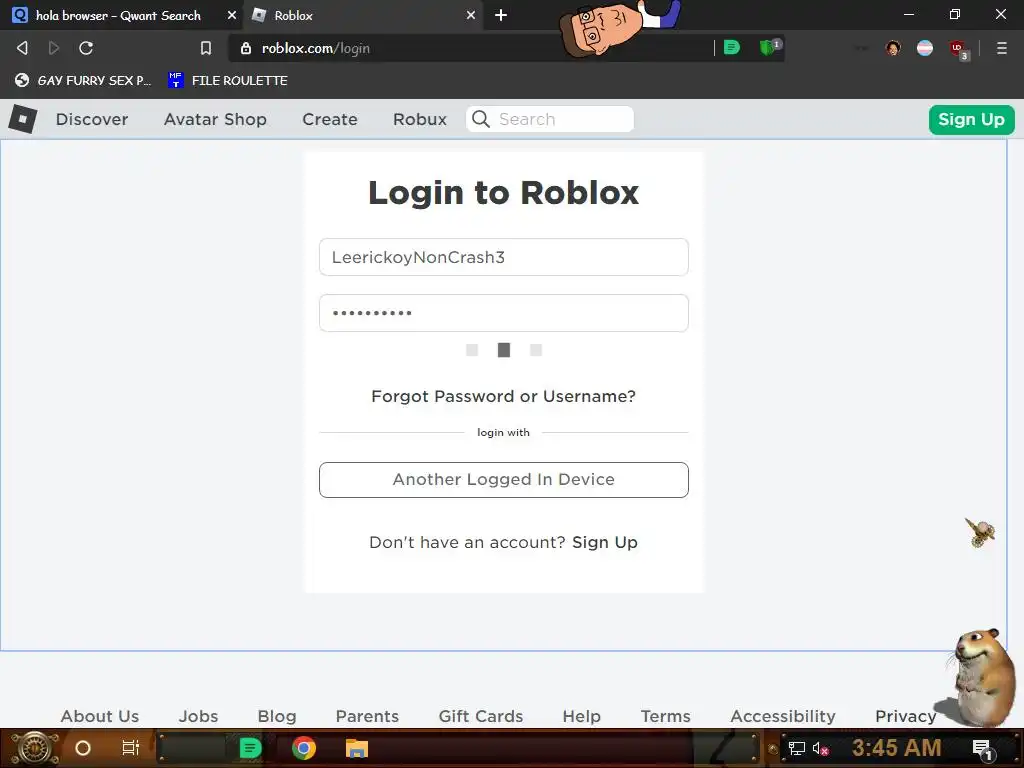Open the browser hamburger menu
Viewport: 1024px width, 768px height.
(x=1002, y=48)
